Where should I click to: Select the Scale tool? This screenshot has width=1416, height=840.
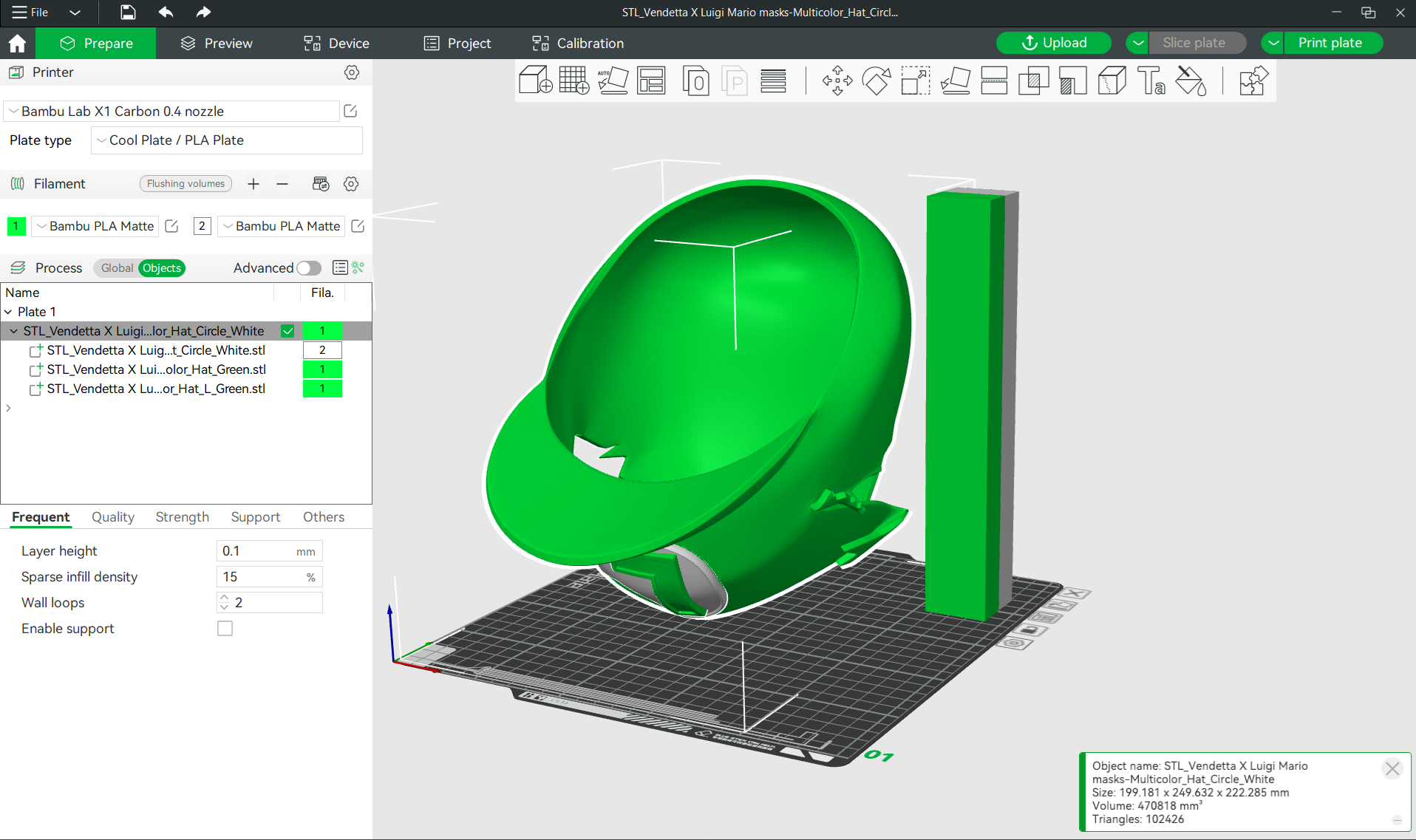915,81
